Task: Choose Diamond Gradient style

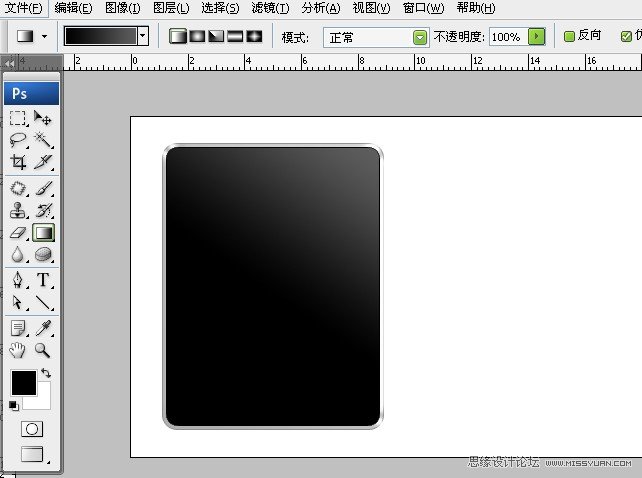Action: 254,36
